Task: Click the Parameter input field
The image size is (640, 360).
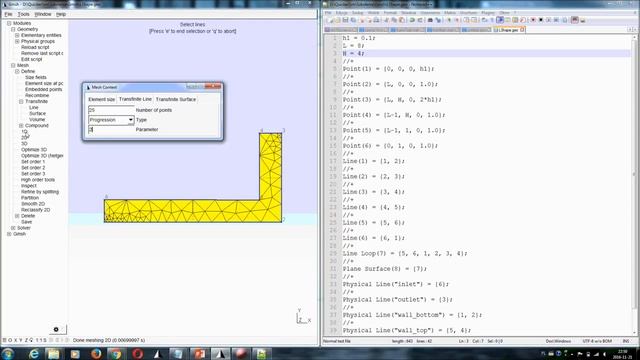Action: 111,129
